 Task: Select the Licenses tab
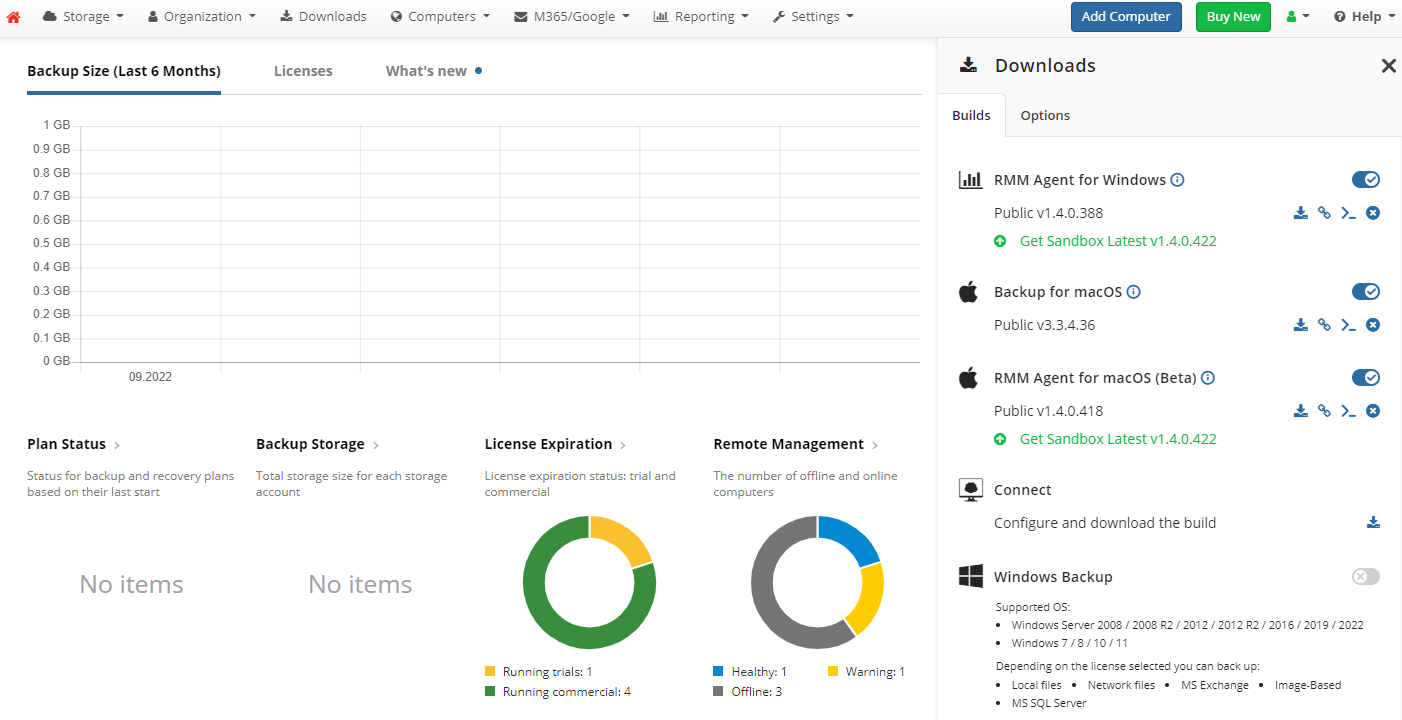(303, 71)
